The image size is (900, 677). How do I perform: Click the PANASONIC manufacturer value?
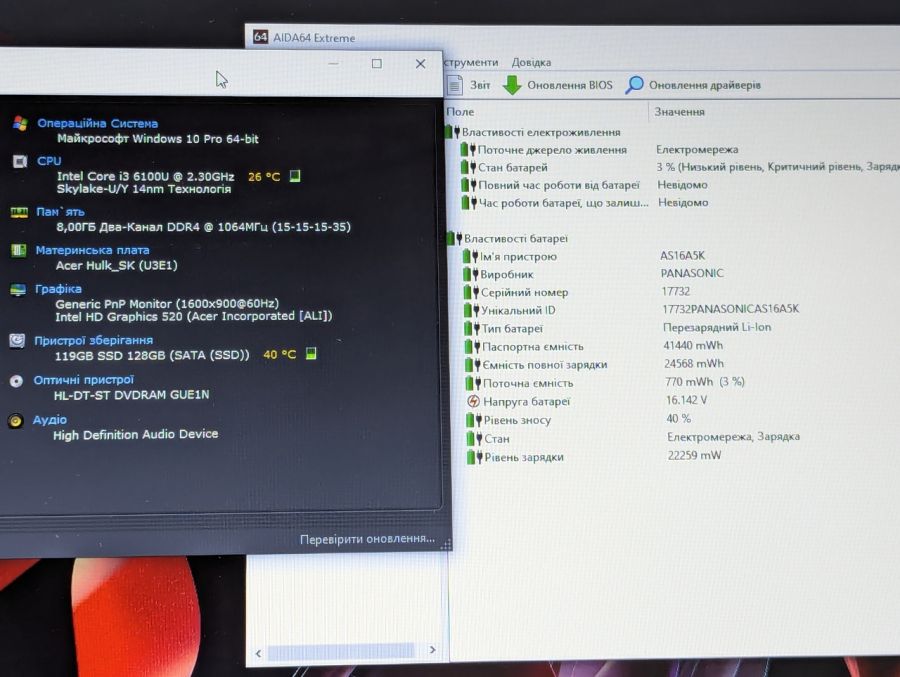coord(692,273)
